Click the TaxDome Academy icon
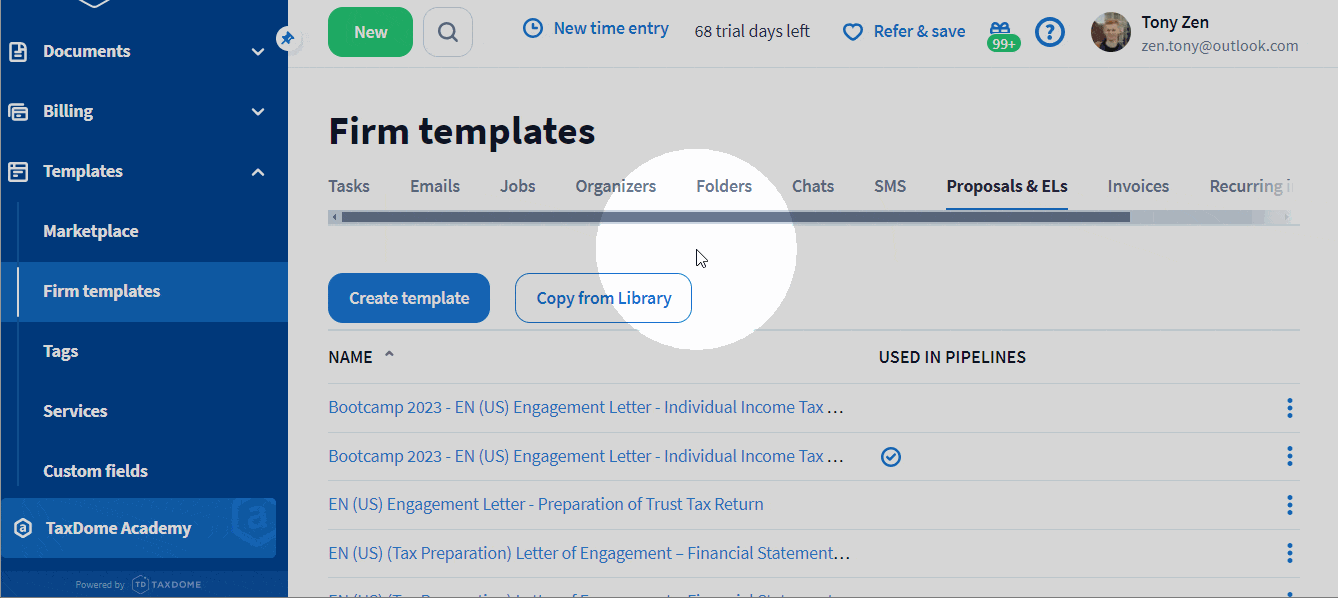The width and height of the screenshot is (1338, 598). [22, 528]
